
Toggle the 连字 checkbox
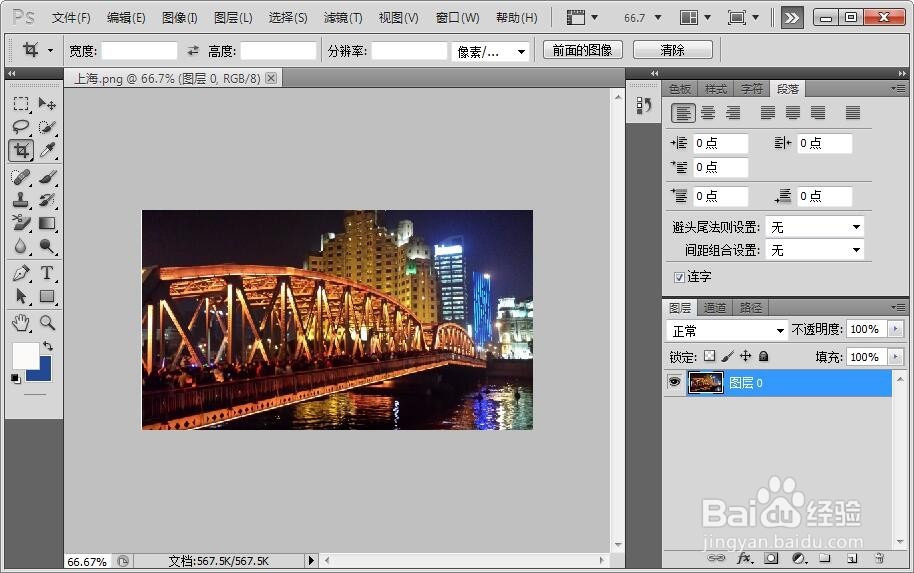click(679, 277)
